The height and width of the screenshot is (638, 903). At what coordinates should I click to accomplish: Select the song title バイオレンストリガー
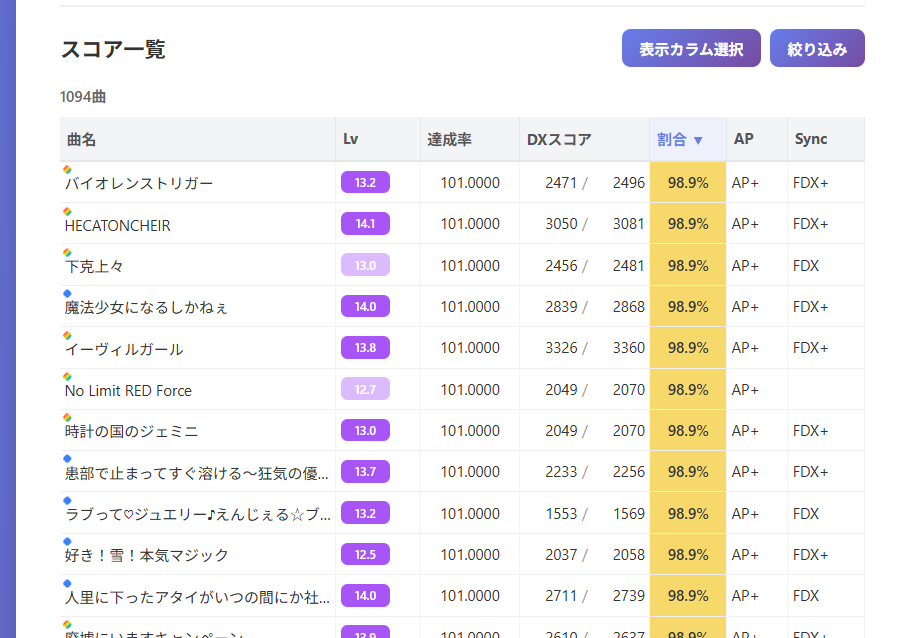[x=139, y=184]
